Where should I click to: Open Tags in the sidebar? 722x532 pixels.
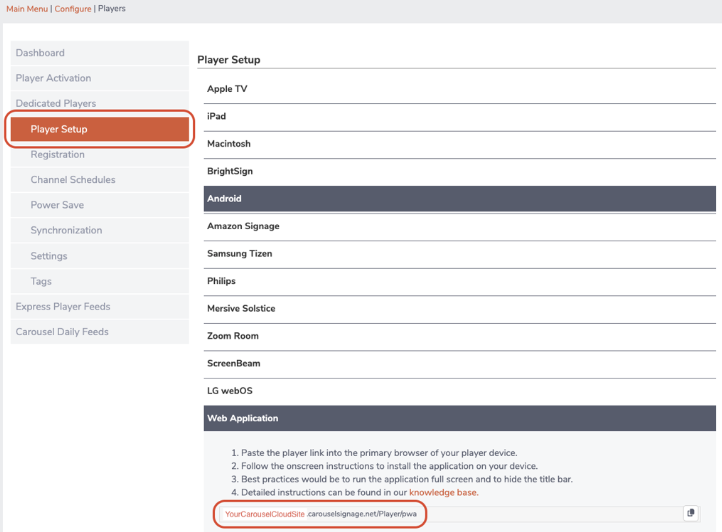[x=99, y=281]
